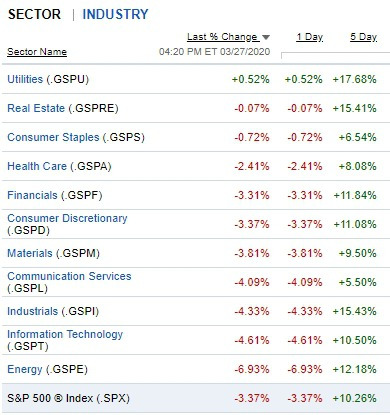The image size is (390, 415).
Task: Sort by the Sector Name column header
Action: (x=37, y=52)
